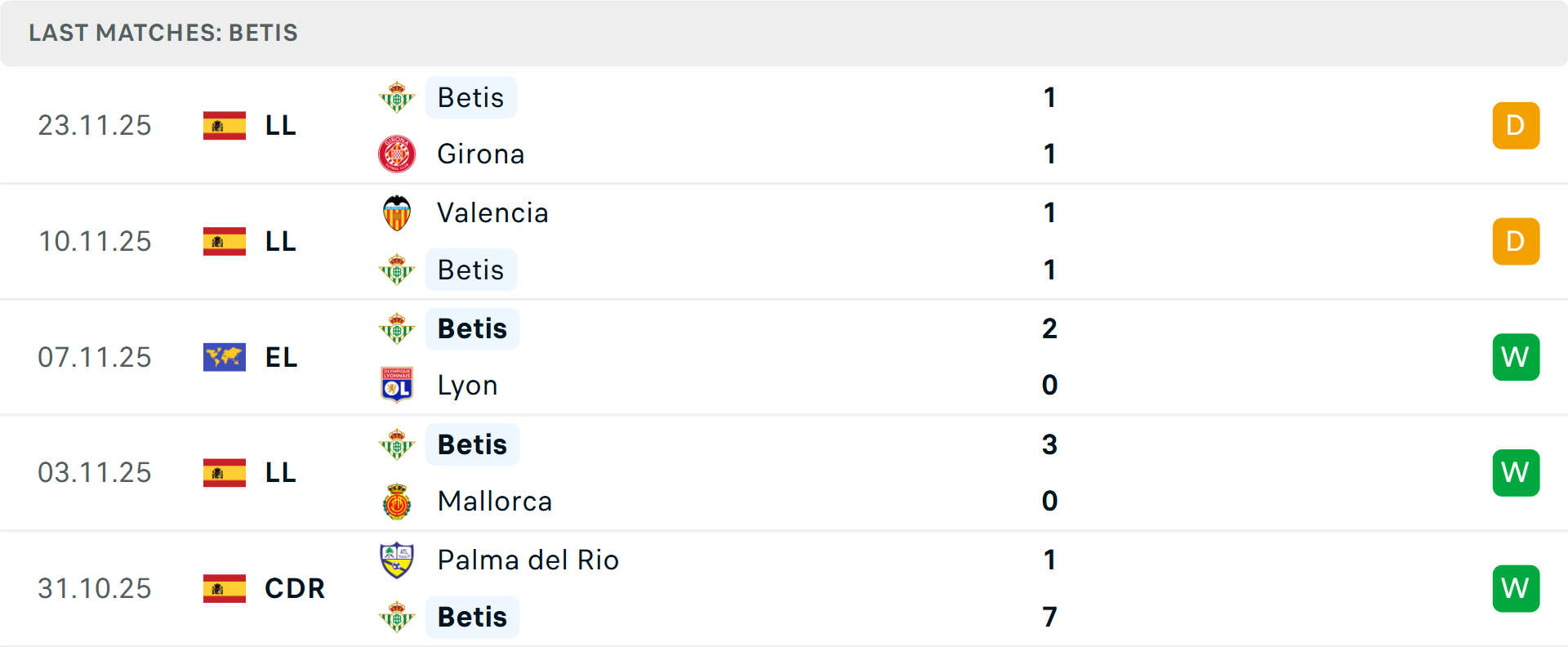Click the Valencia club crest
Screen dimensions: 1568x647
(397, 212)
